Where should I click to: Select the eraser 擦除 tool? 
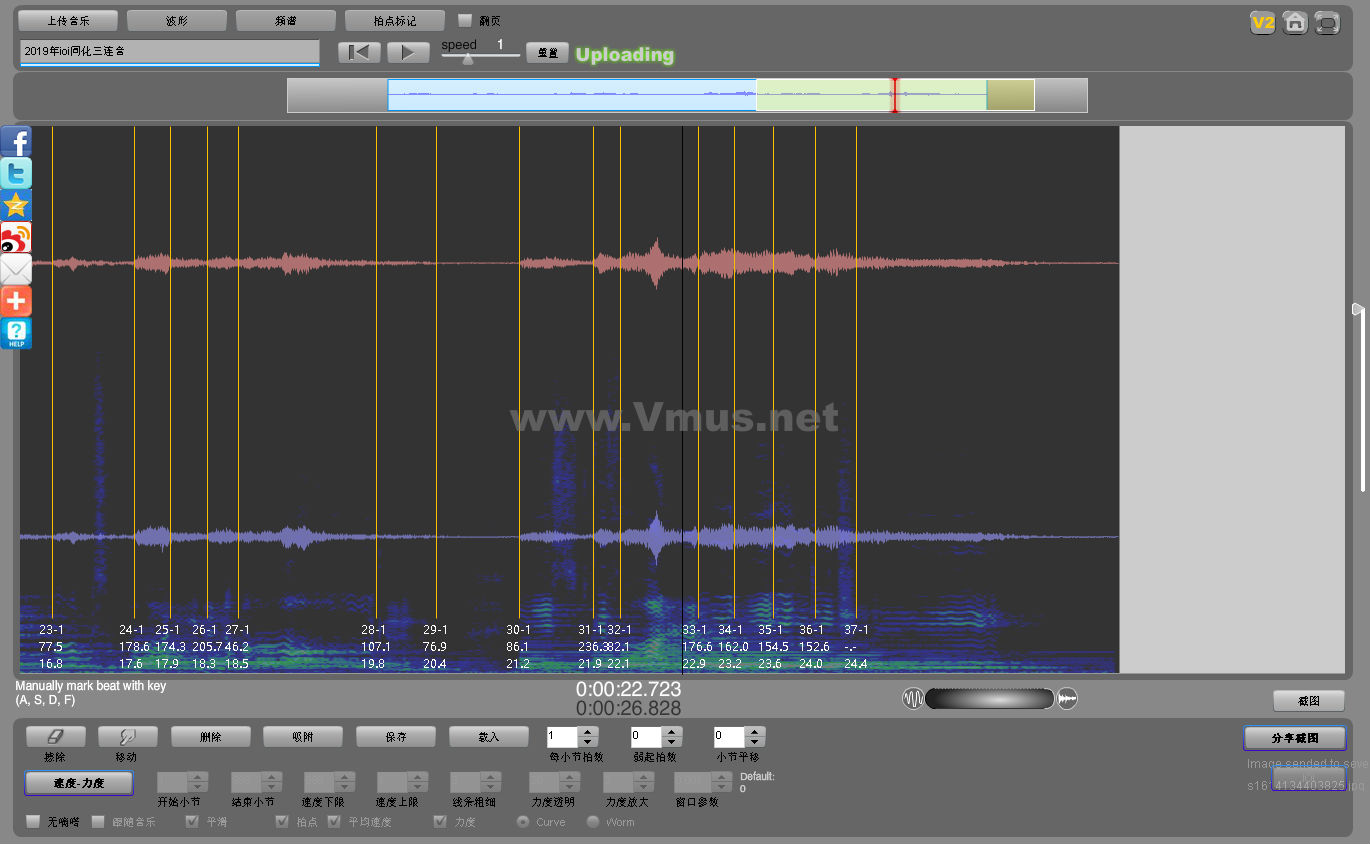[55, 737]
